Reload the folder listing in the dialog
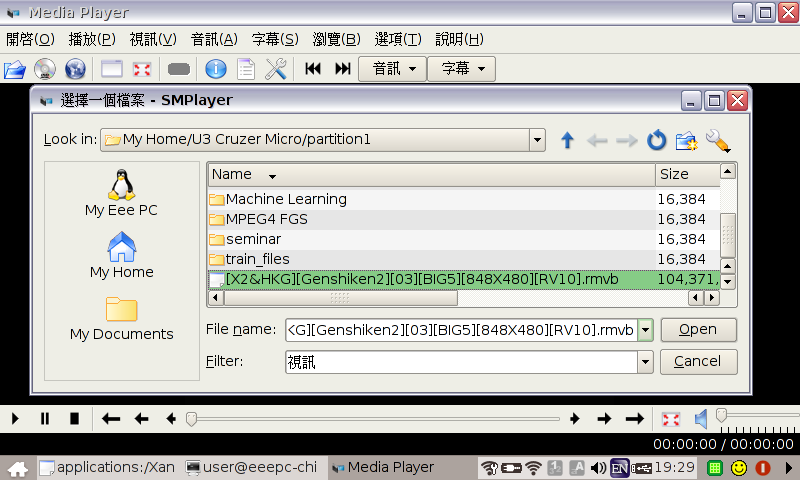Image resolution: width=800 pixels, height=480 pixels. [x=656, y=140]
